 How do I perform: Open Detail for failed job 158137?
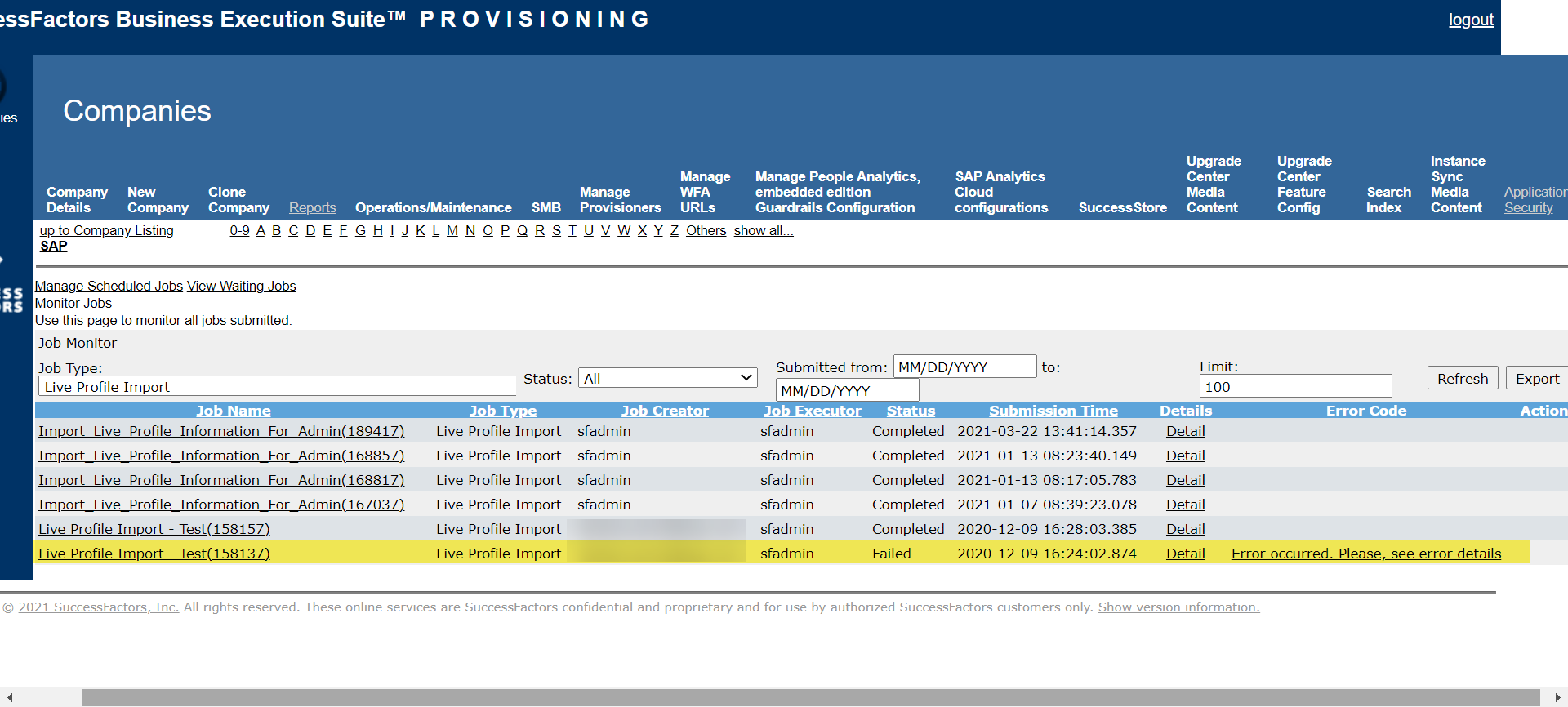pyautogui.click(x=1185, y=554)
